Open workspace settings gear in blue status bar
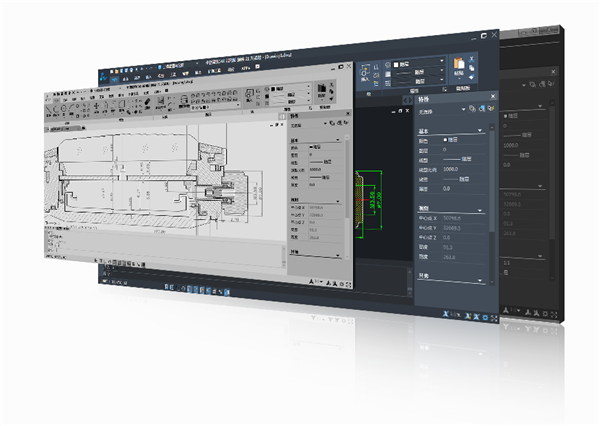The image size is (600, 426). pyautogui.click(x=485, y=317)
